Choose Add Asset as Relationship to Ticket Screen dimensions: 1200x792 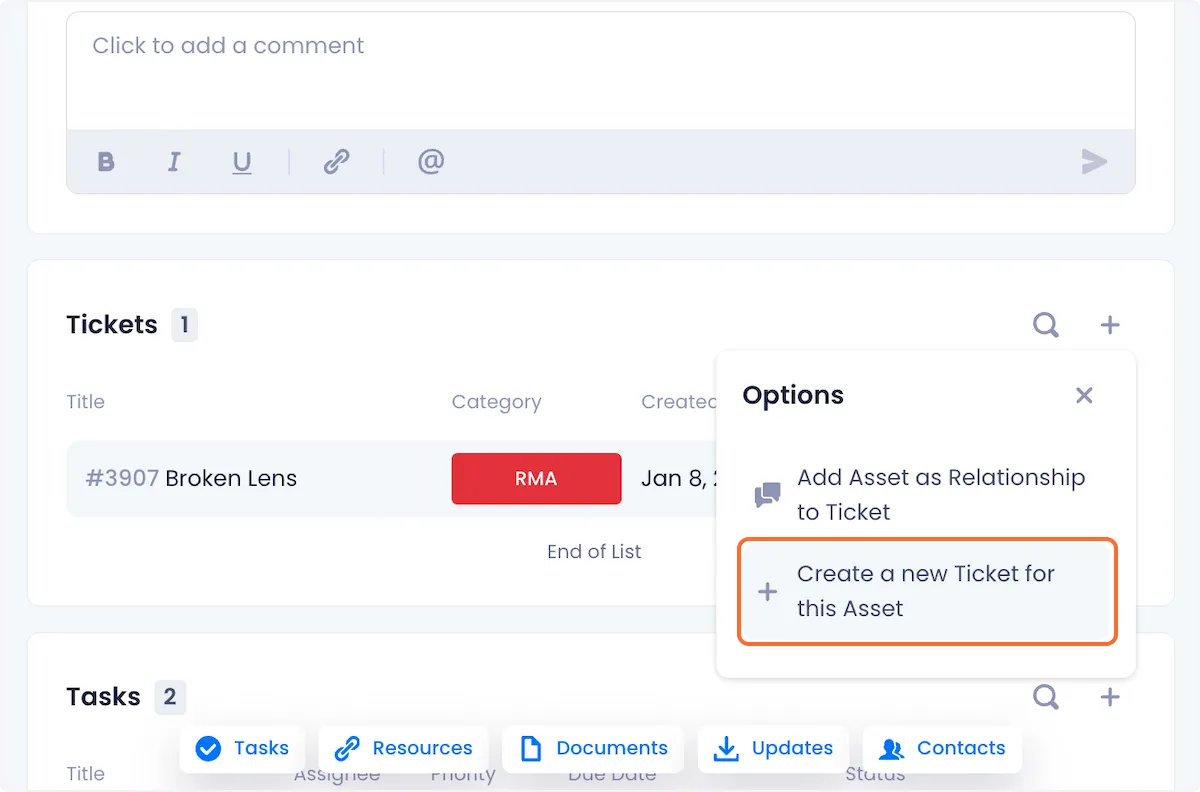pos(926,495)
